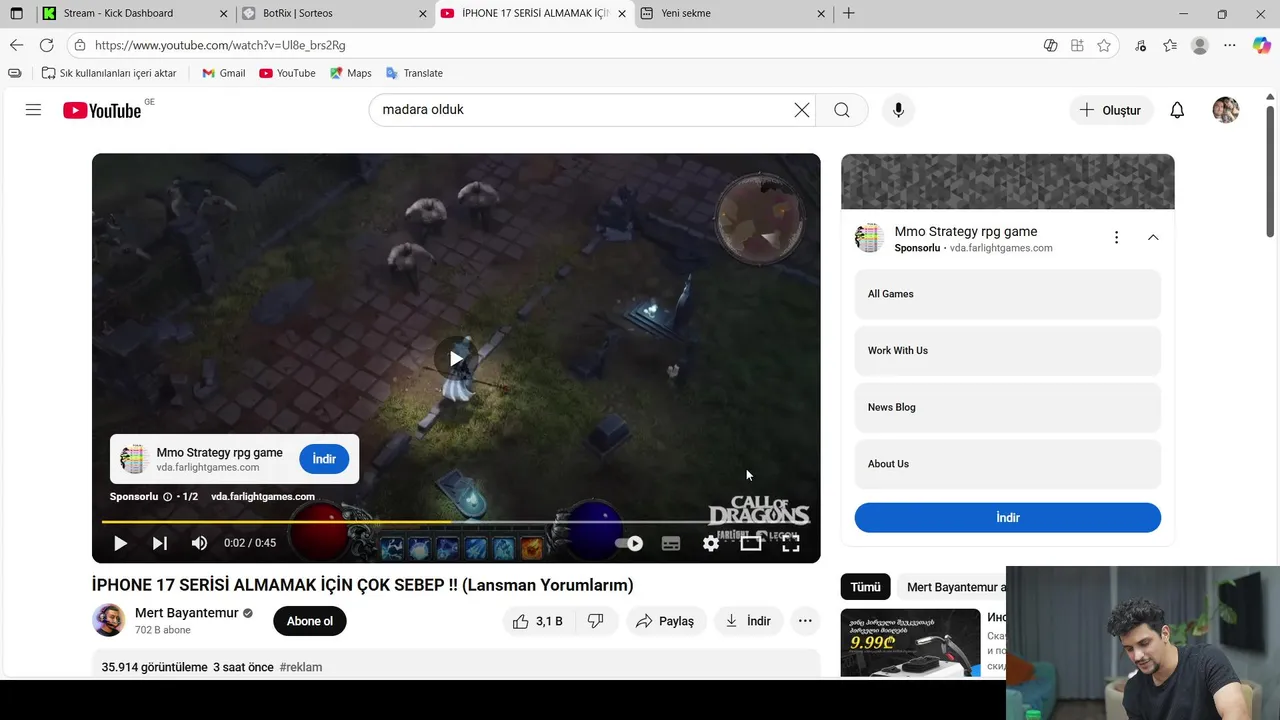Screen dimensions: 1280x720
Task: Open the tab actions menu icon
Action: [16, 13]
